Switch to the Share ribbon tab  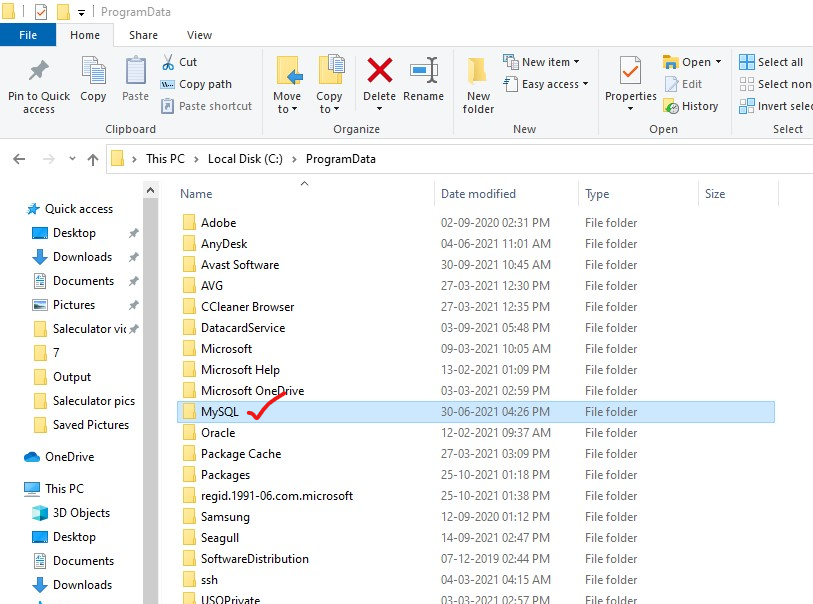point(144,35)
